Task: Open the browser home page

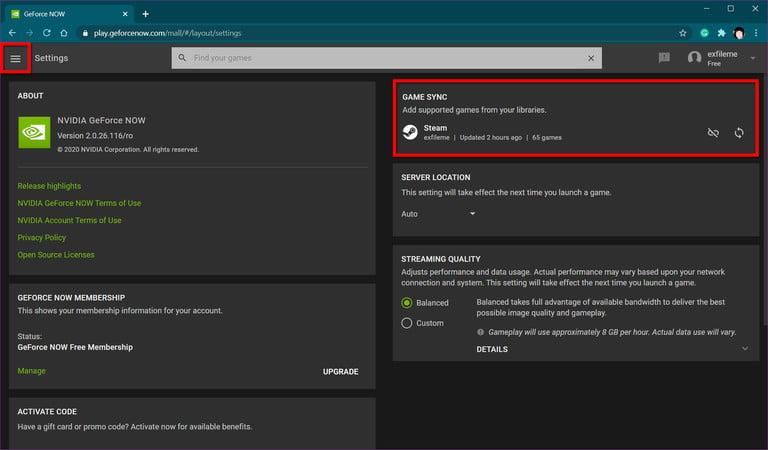Action: coord(64,33)
